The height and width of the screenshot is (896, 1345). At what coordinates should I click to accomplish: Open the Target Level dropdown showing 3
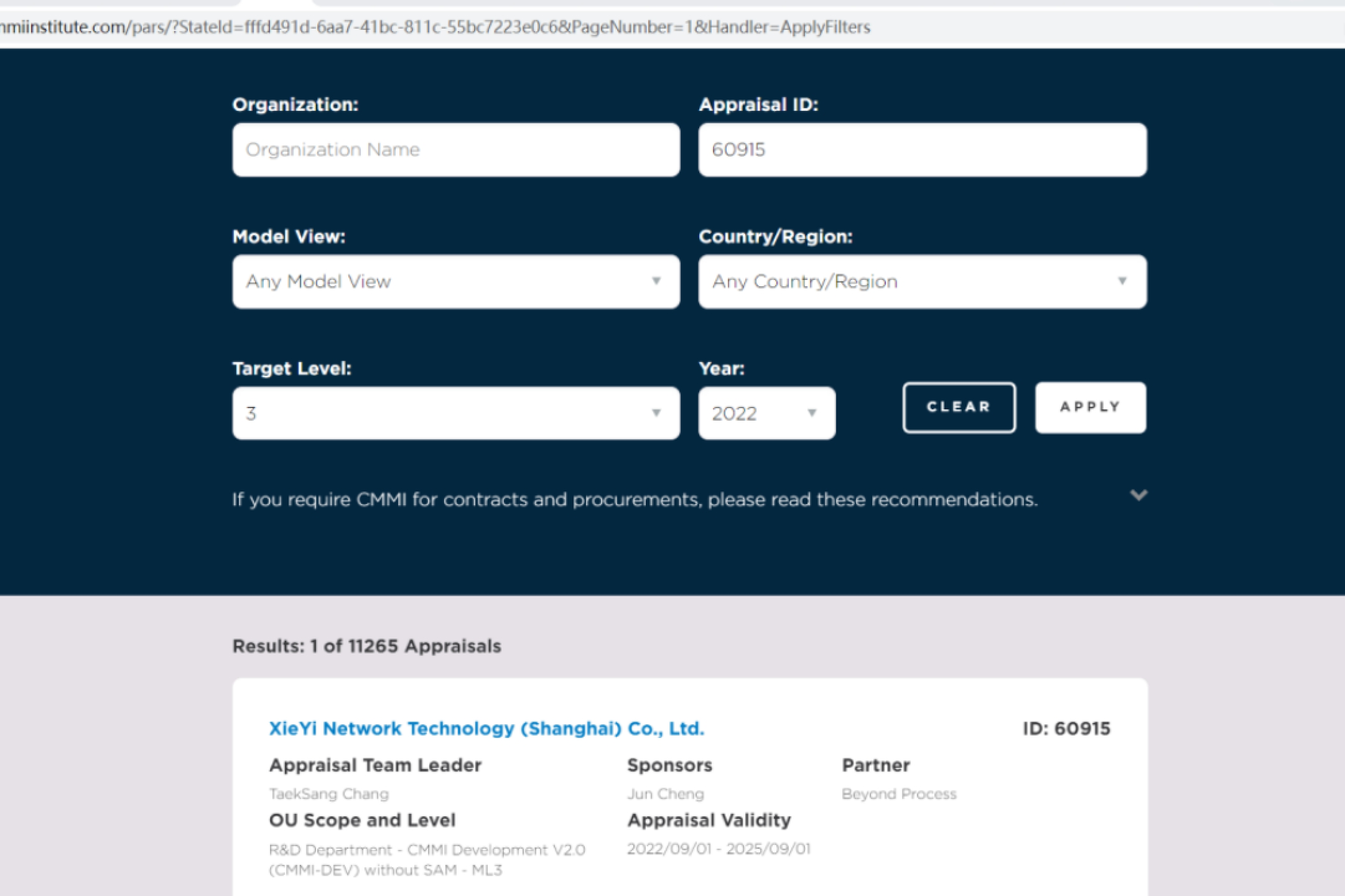coord(456,413)
